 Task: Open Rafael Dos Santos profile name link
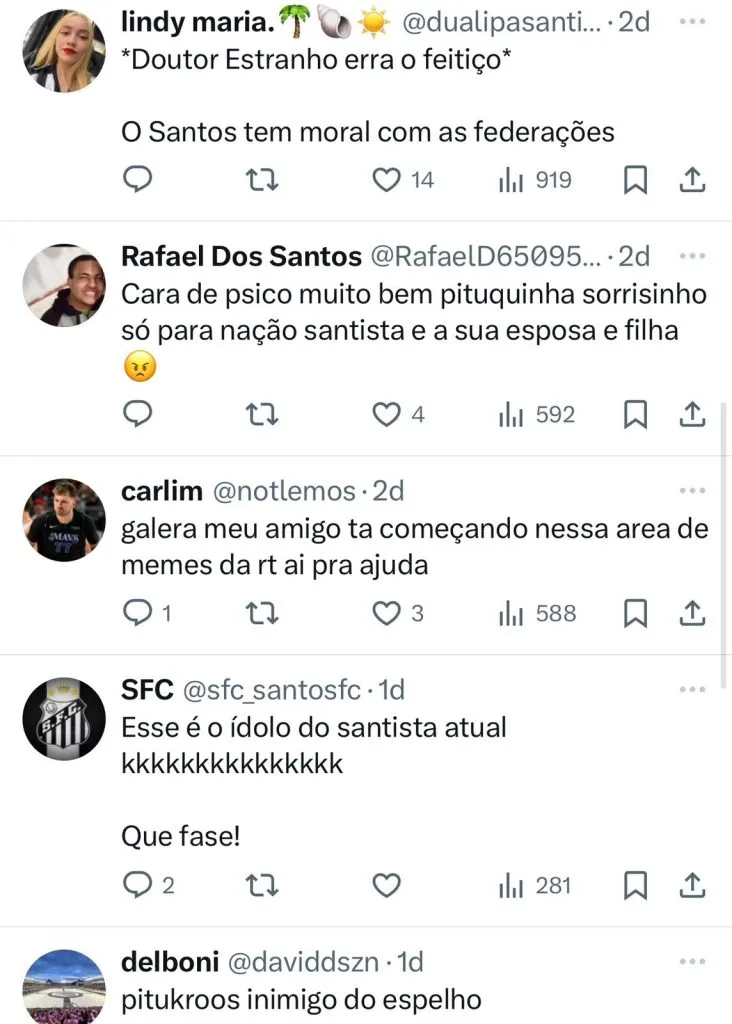(x=241, y=257)
